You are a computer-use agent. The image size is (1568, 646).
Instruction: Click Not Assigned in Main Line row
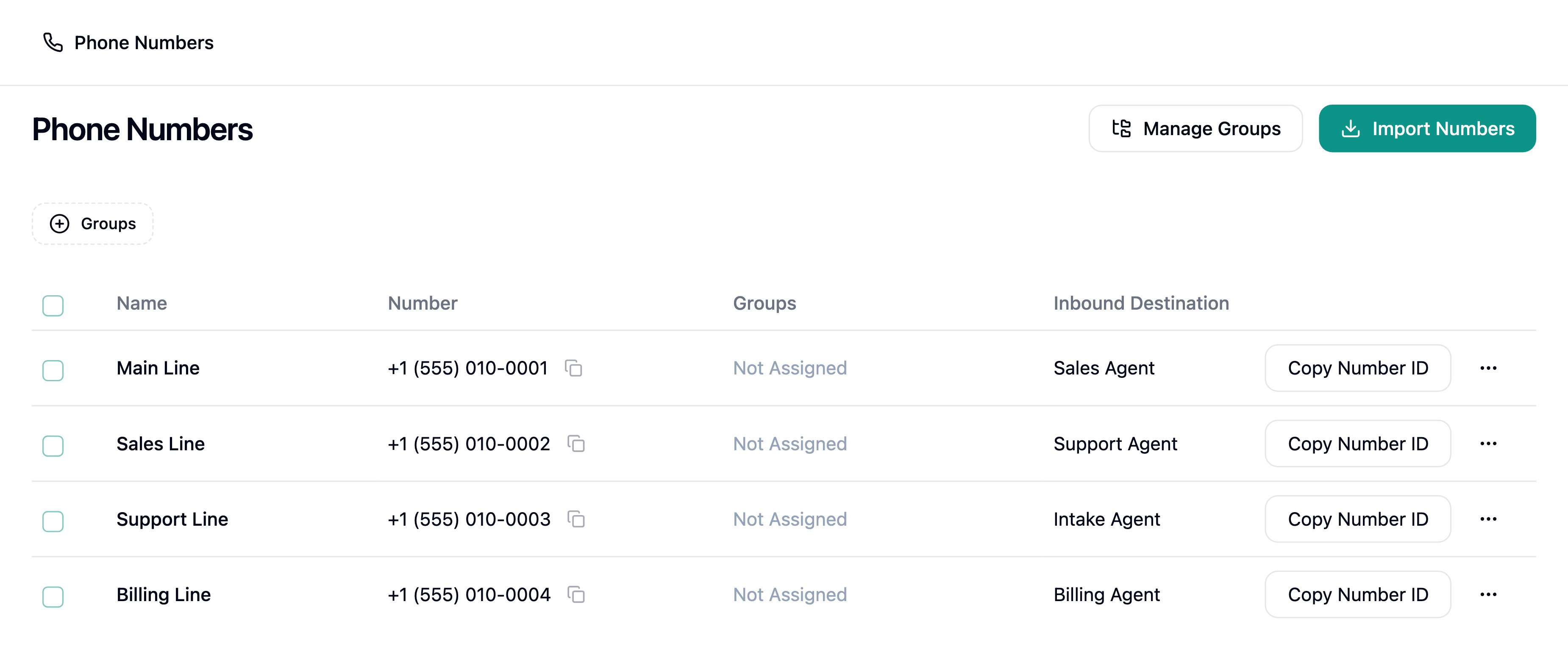coord(790,368)
